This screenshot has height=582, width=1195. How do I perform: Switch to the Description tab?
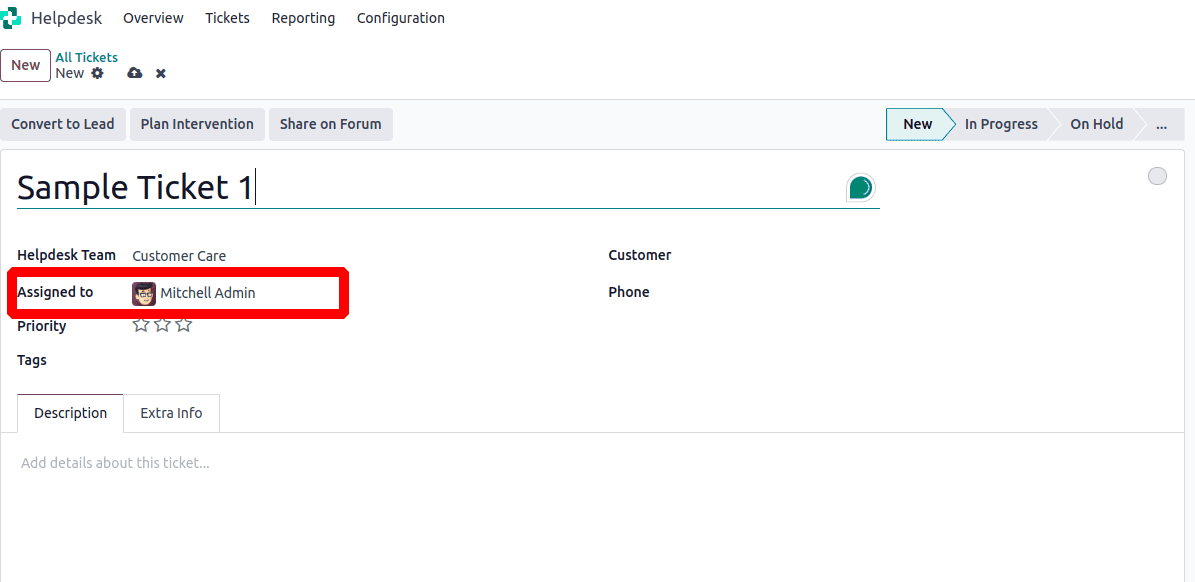coord(70,413)
